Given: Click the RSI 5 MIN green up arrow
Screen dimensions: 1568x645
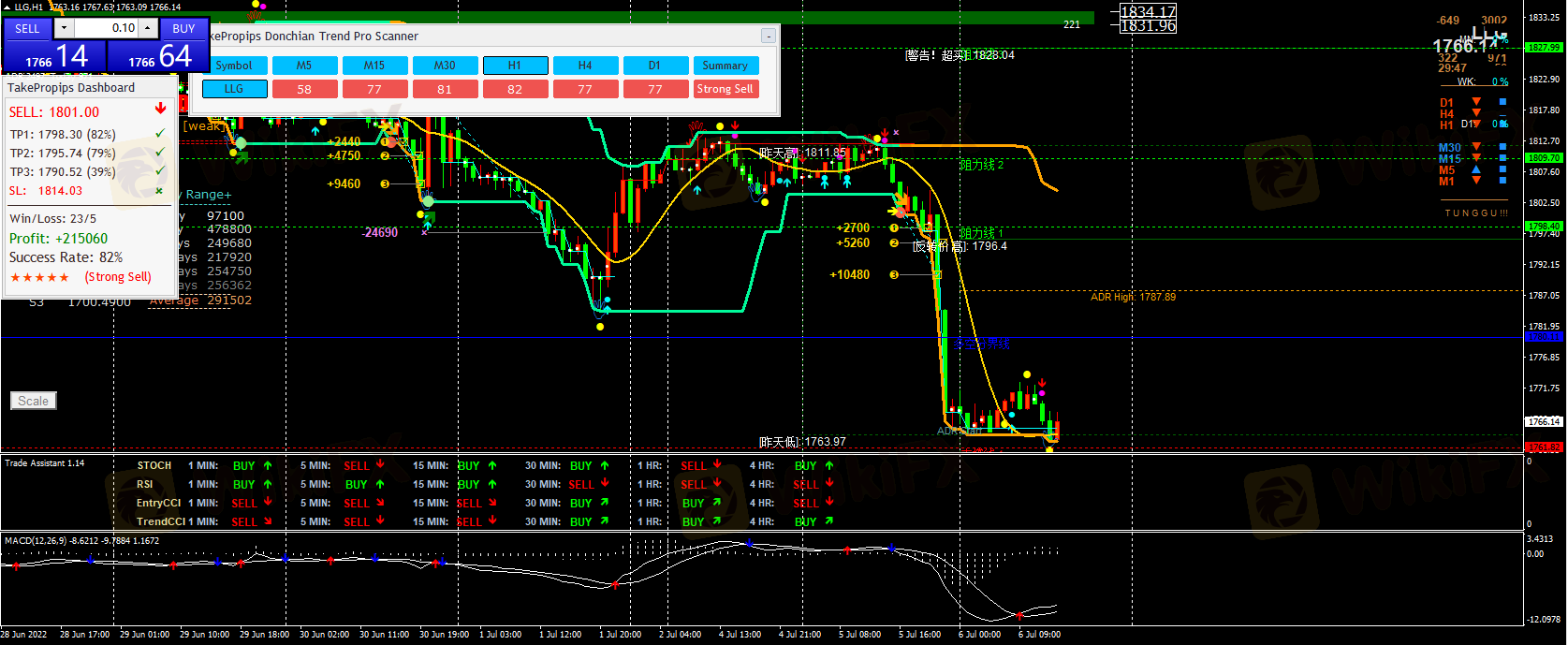Looking at the screenshot, I should tap(380, 484).
